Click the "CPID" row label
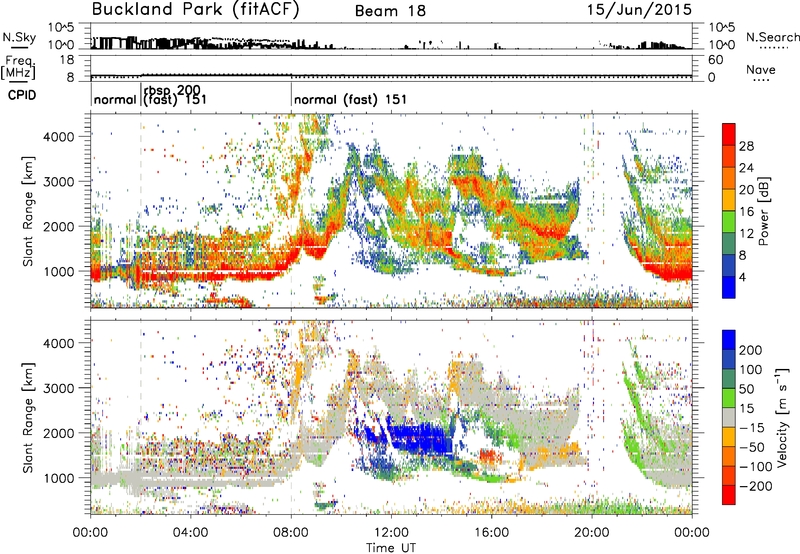800x554 pixels. click(x=22, y=95)
